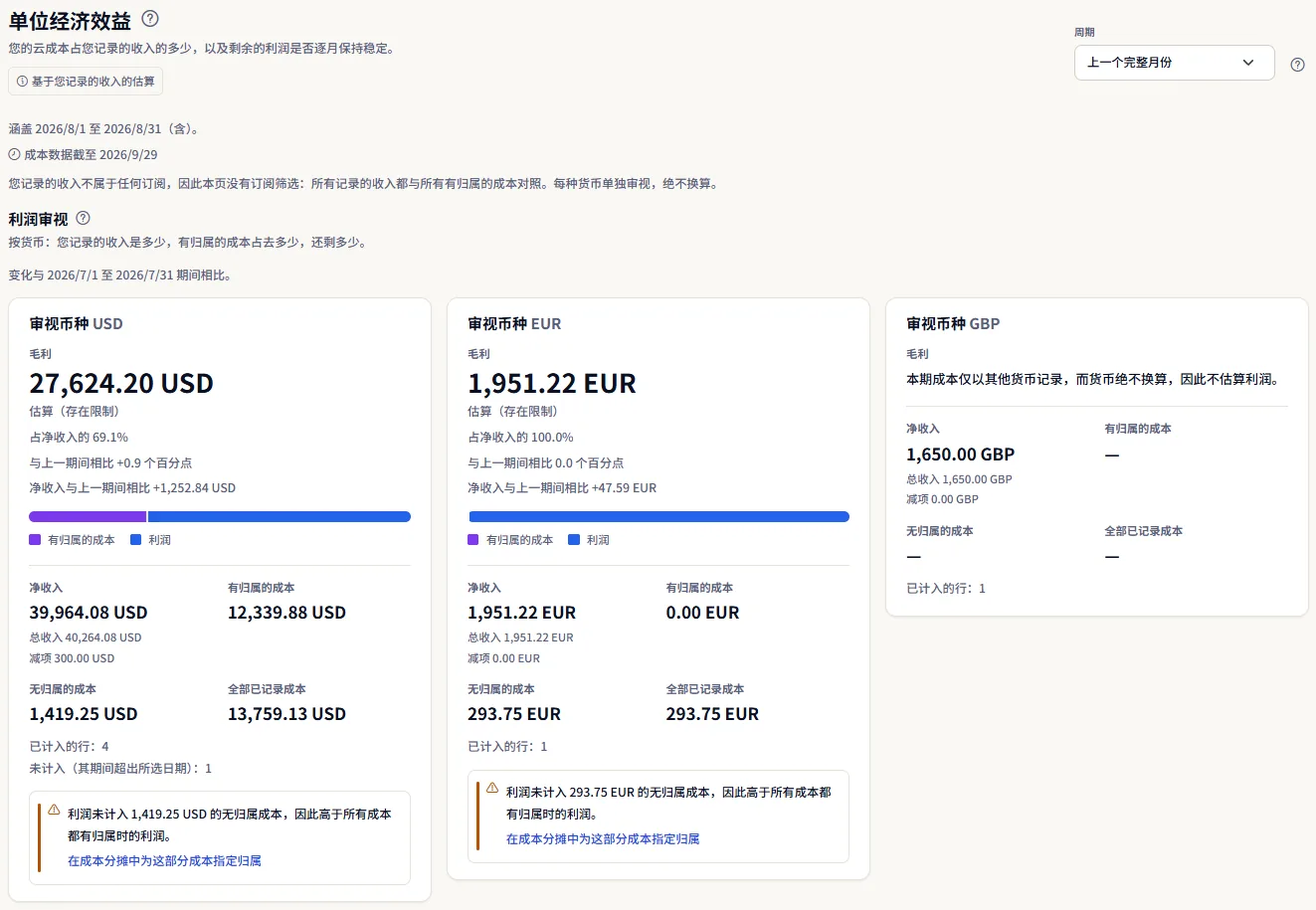Click warning icon in EUR unattributed cost notice

pyautogui.click(x=492, y=788)
